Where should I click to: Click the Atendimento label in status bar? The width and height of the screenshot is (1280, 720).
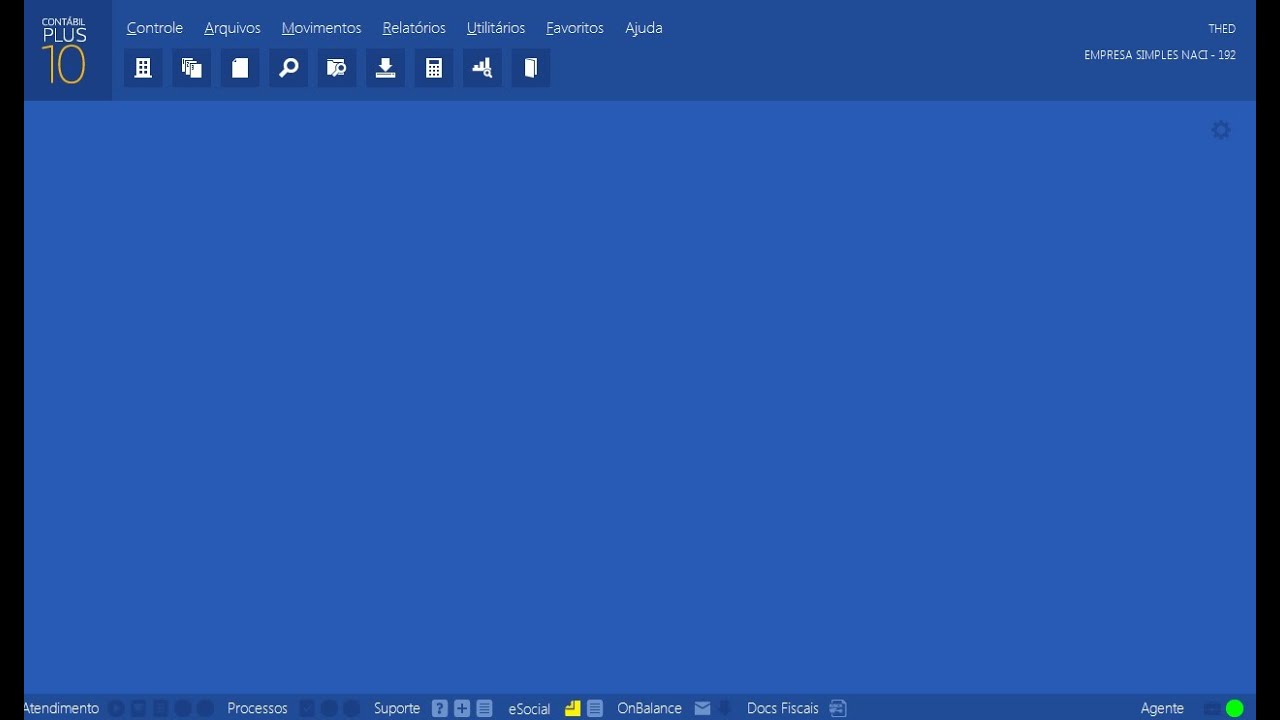(x=62, y=708)
